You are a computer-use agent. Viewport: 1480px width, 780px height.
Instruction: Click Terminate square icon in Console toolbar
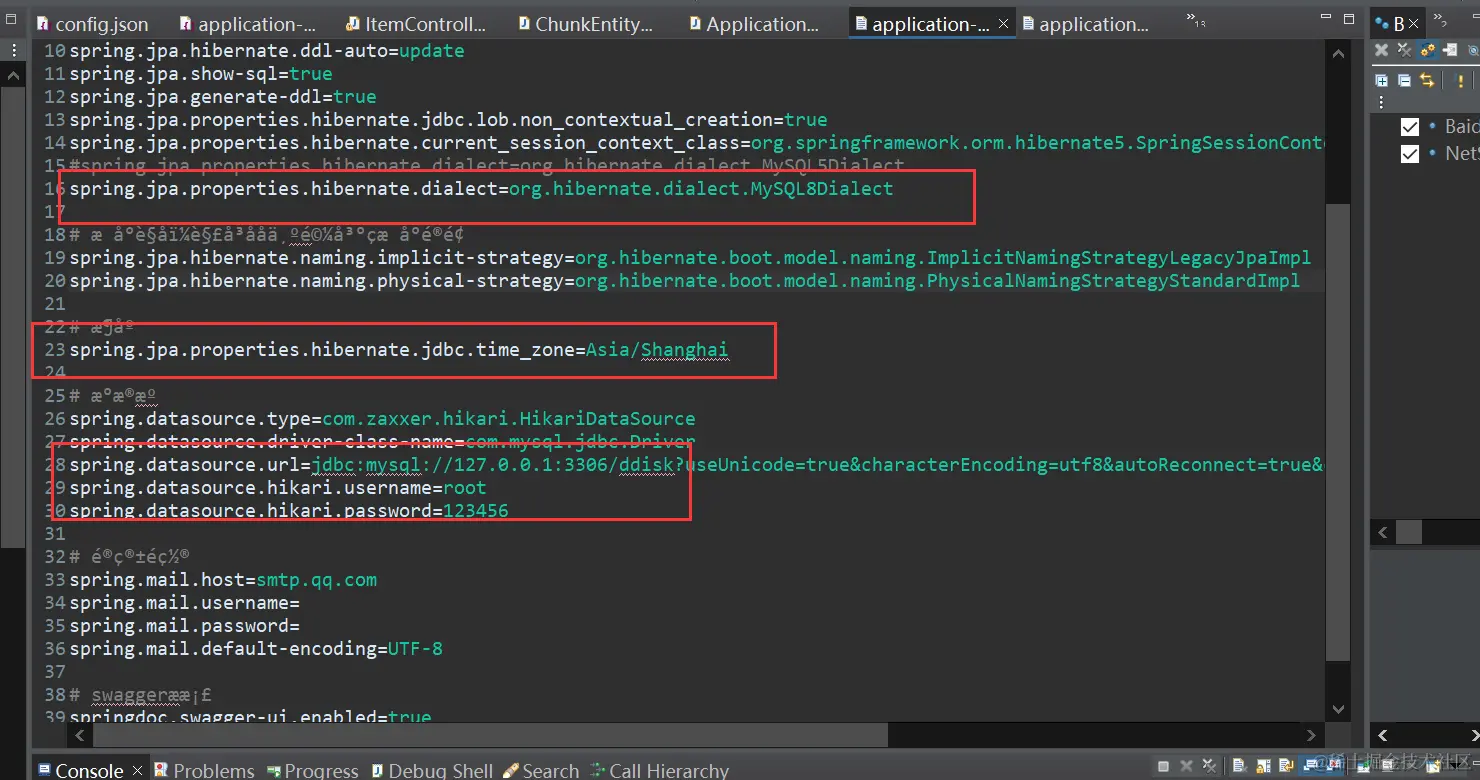(1163, 767)
